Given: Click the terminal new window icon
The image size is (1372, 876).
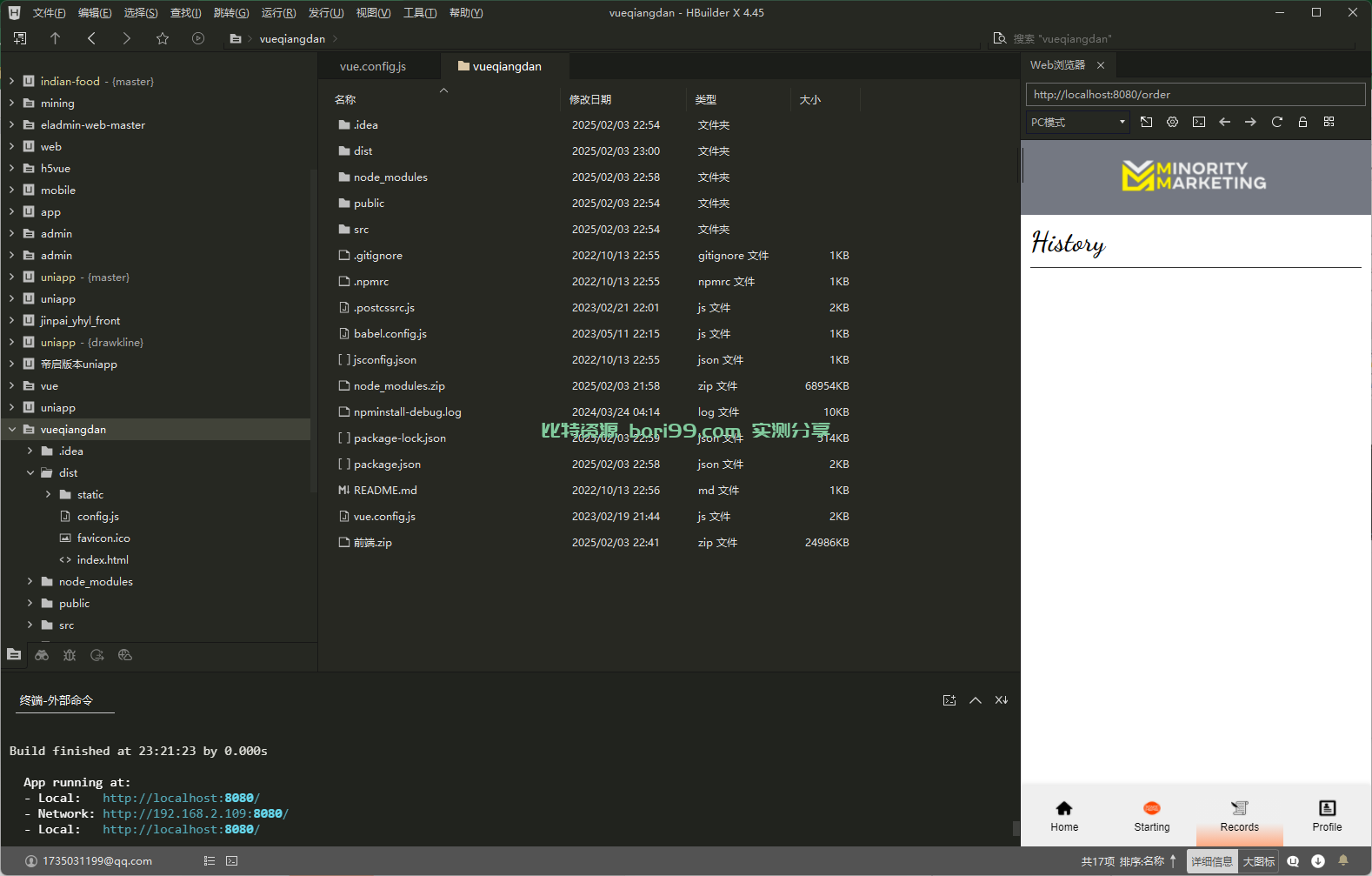Looking at the screenshot, I should tap(949, 700).
